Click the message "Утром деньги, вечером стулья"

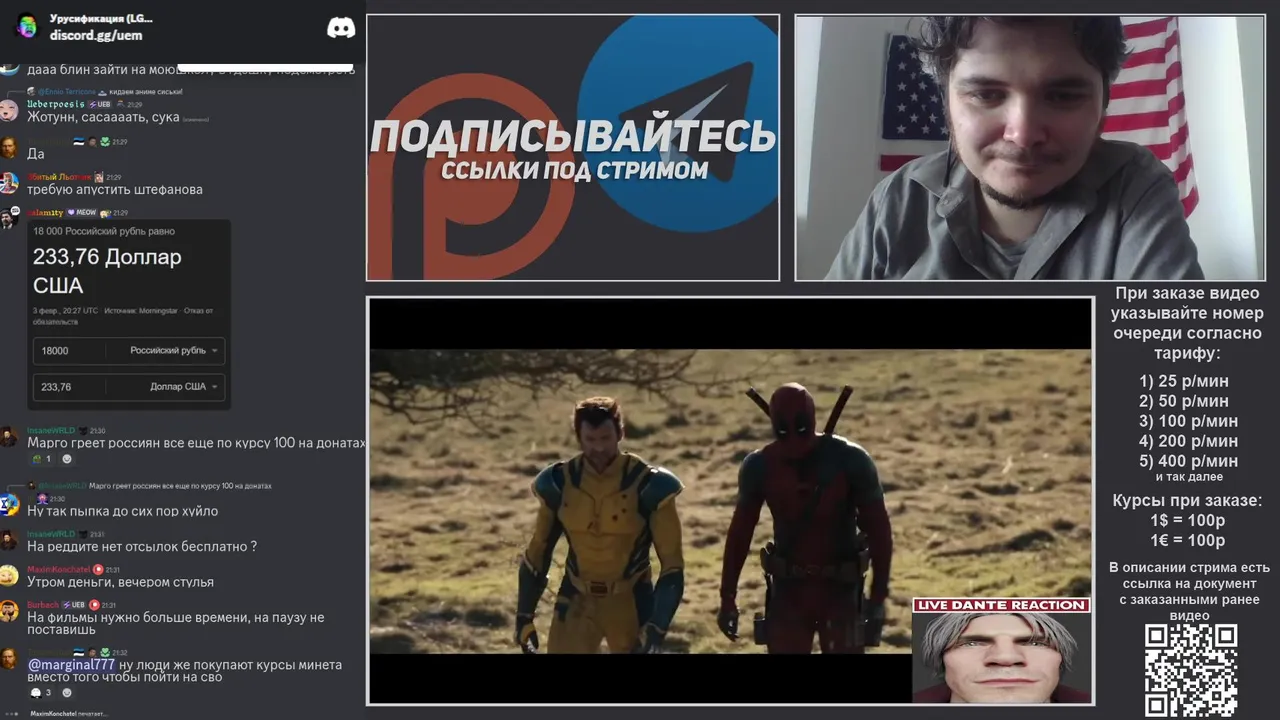point(120,582)
